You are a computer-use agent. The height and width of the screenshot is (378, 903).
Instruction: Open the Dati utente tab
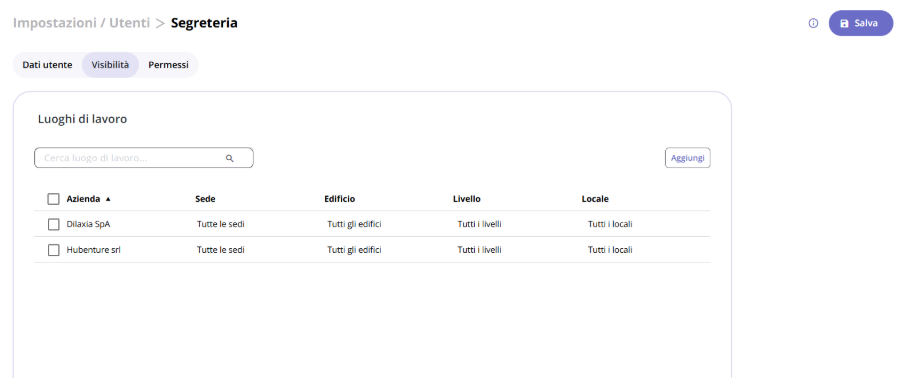(47, 65)
